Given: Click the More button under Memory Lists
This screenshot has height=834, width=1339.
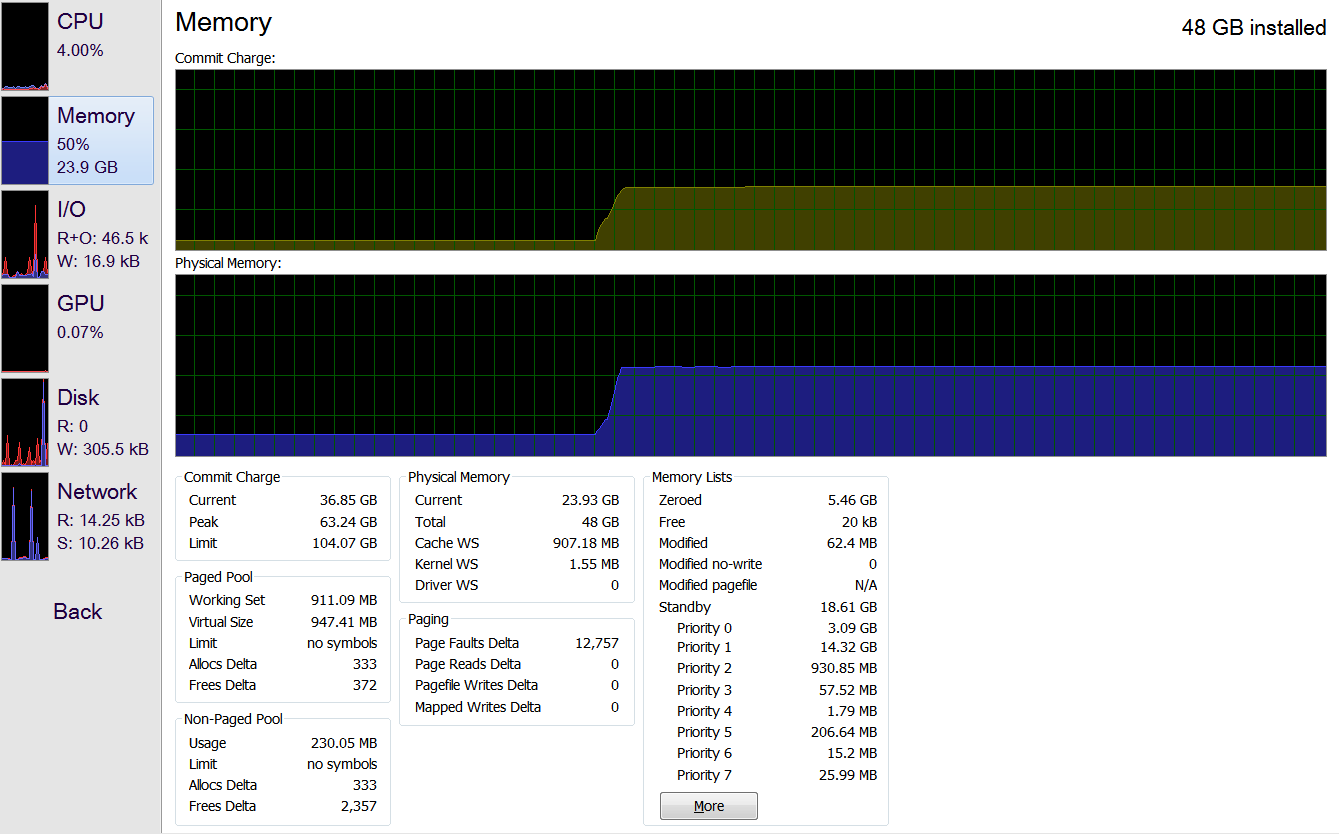Looking at the screenshot, I should 708,806.
